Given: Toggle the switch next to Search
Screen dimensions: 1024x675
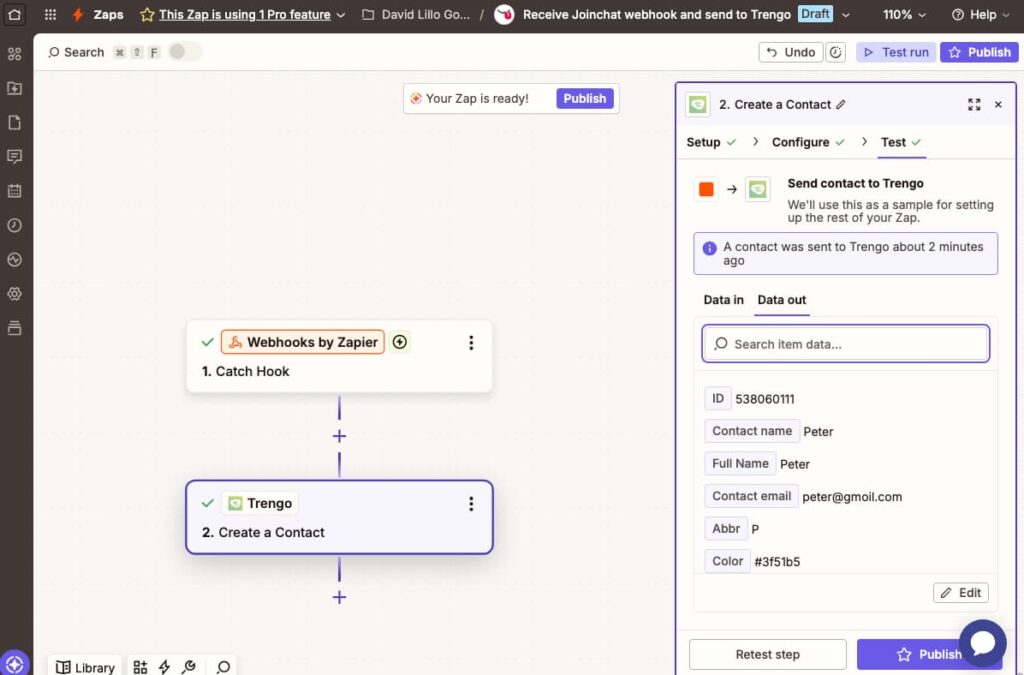Looking at the screenshot, I should click(x=184, y=52).
